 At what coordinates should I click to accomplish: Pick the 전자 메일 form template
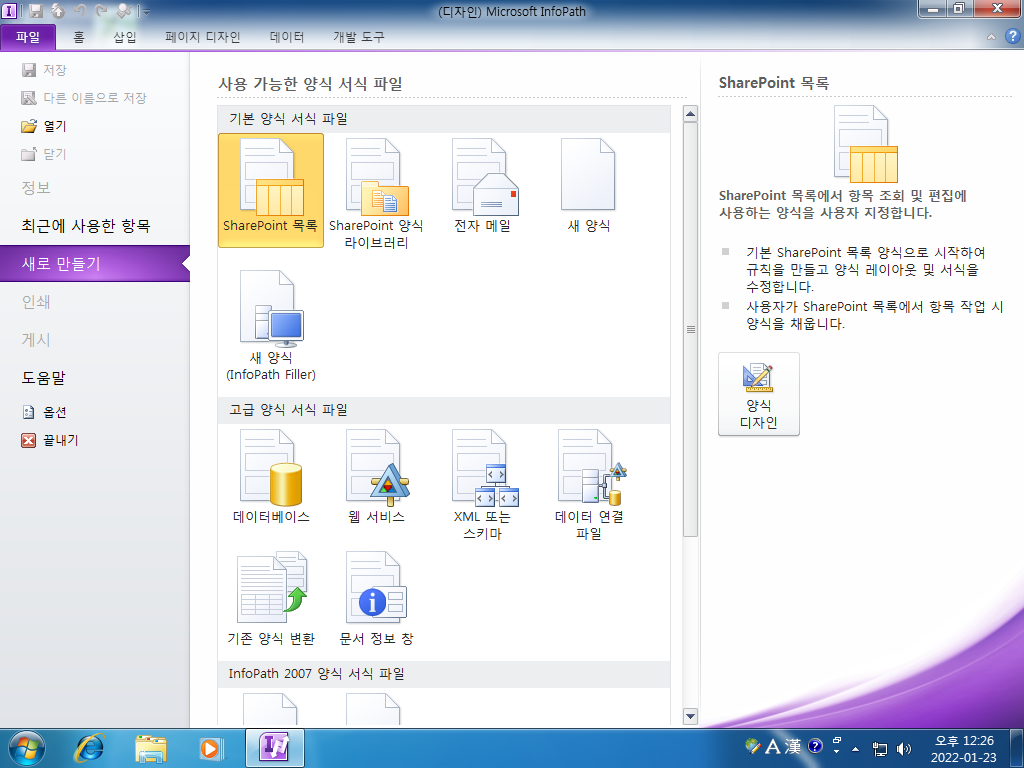pos(483,186)
